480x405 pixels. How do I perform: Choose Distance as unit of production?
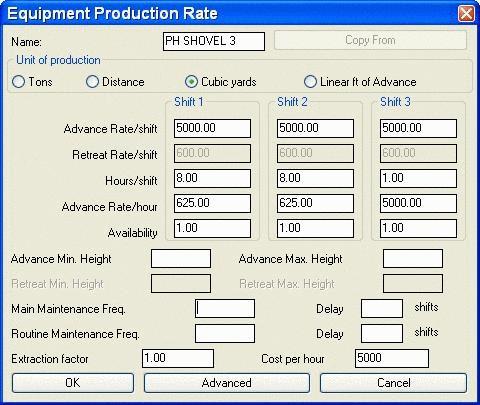115,82
